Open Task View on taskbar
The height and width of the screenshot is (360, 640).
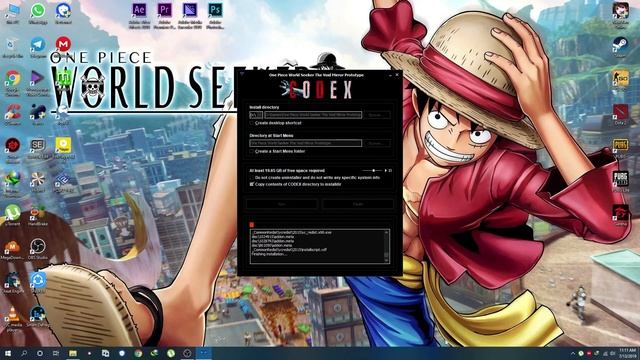coord(56,353)
